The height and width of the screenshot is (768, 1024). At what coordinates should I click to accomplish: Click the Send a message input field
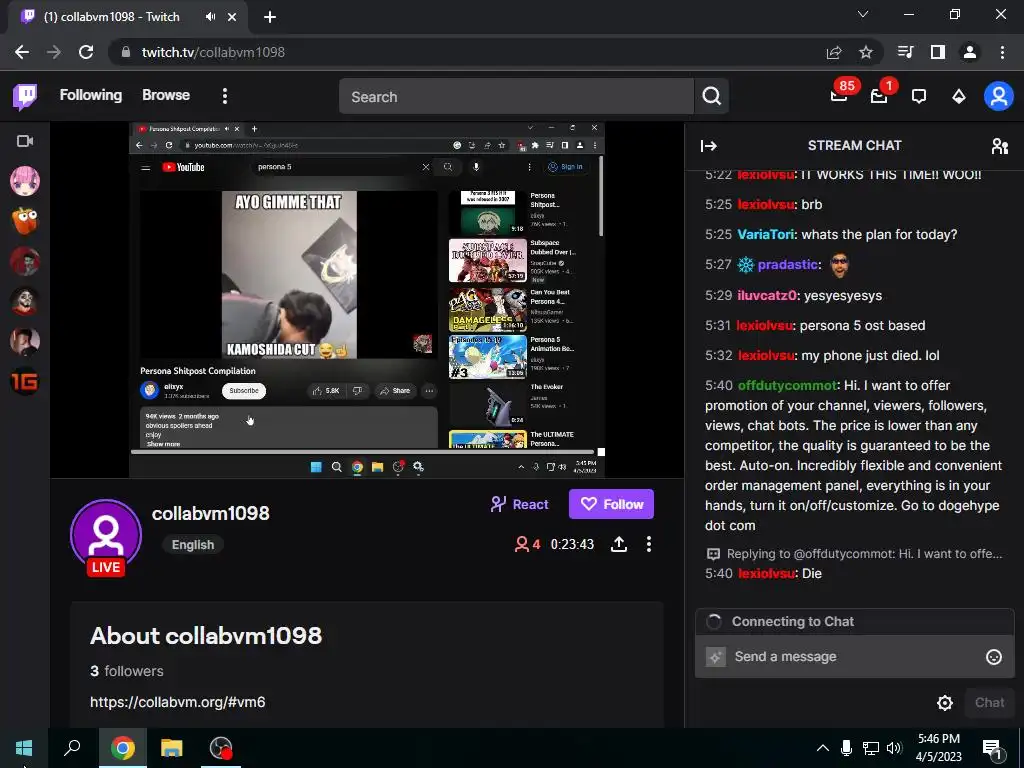(x=854, y=657)
